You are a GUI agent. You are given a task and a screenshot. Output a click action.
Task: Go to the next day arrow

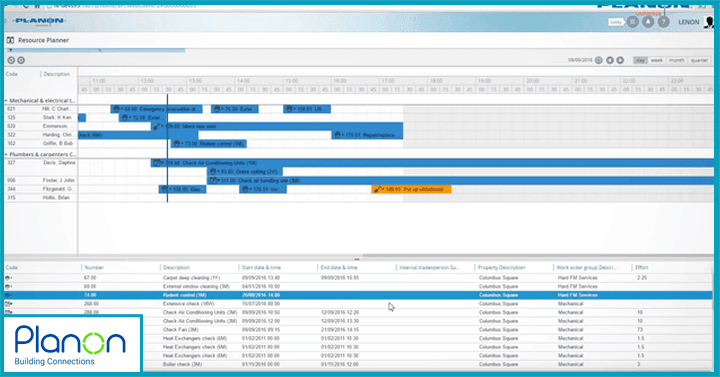tap(620, 60)
